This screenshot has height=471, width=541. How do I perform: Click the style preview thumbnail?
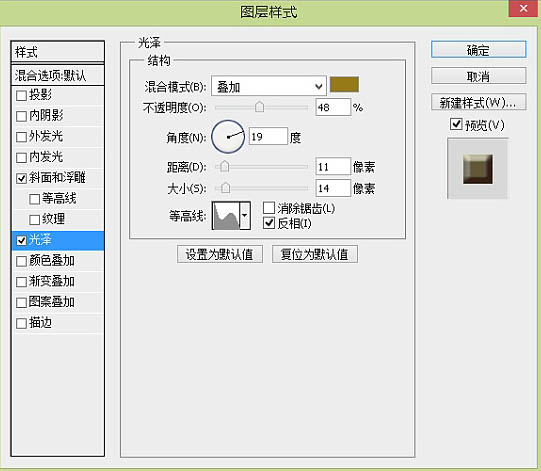[478, 169]
